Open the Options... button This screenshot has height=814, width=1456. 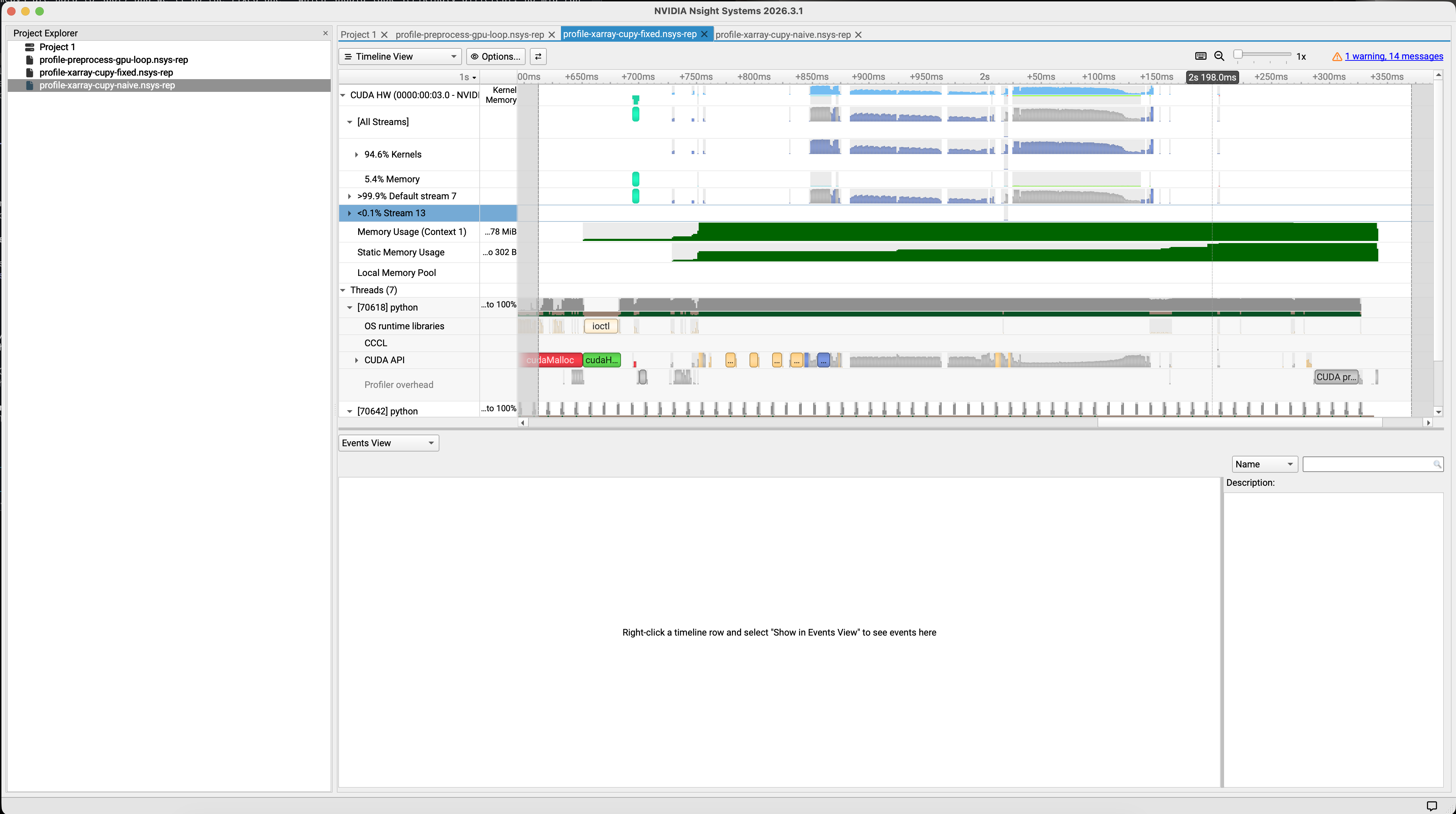(x=496, y=57)
